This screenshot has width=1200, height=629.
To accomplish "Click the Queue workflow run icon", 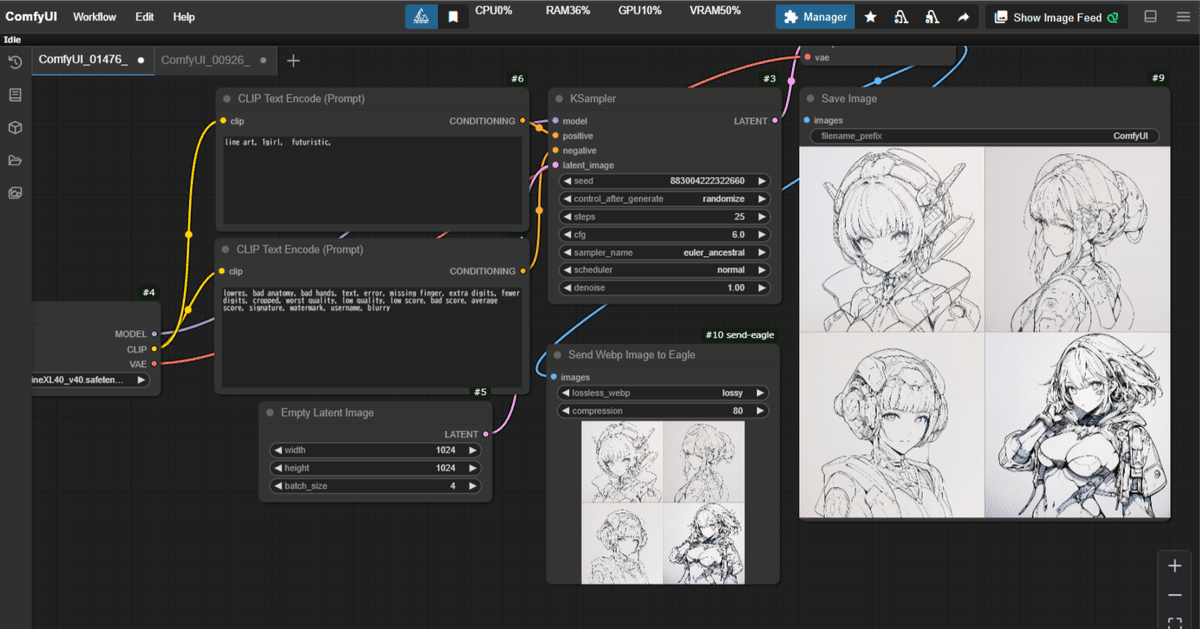I will point(420,16).
